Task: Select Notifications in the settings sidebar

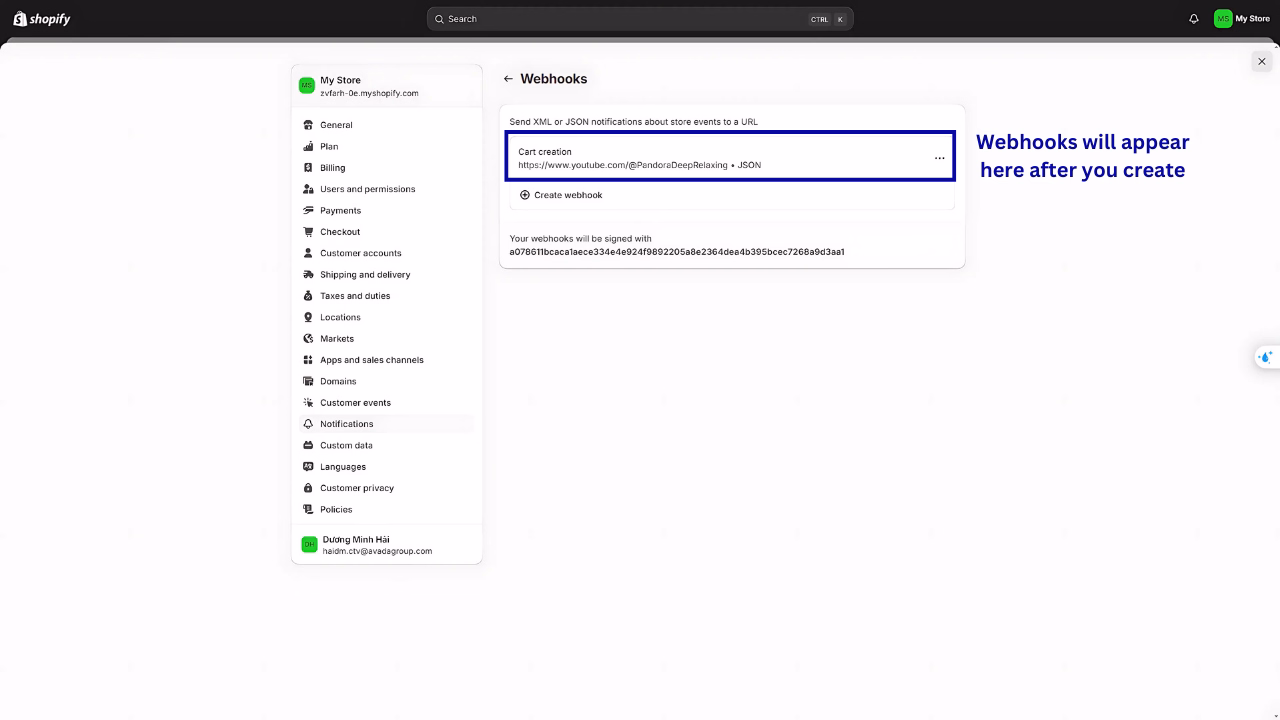Action: tap(386, 424)
